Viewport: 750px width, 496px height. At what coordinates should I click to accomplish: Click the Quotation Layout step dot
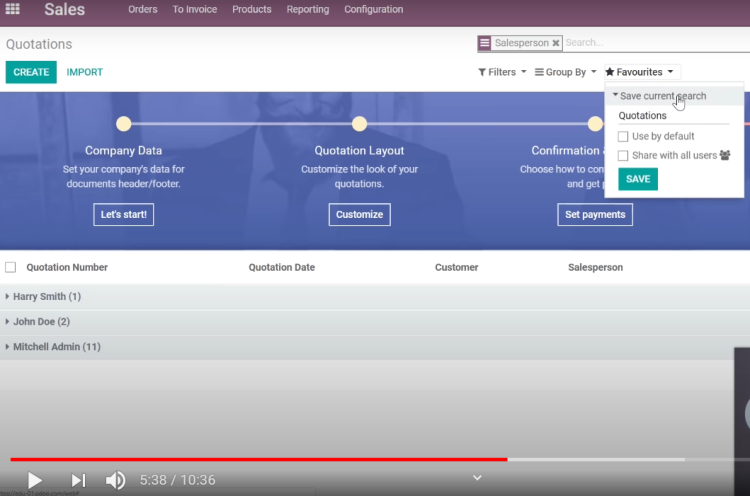click(x=359, y=124)
